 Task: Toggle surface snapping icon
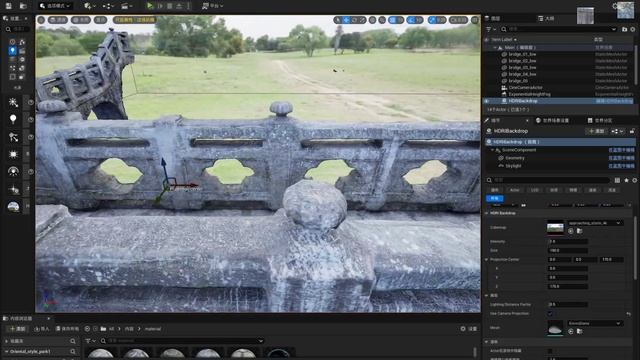382,20
